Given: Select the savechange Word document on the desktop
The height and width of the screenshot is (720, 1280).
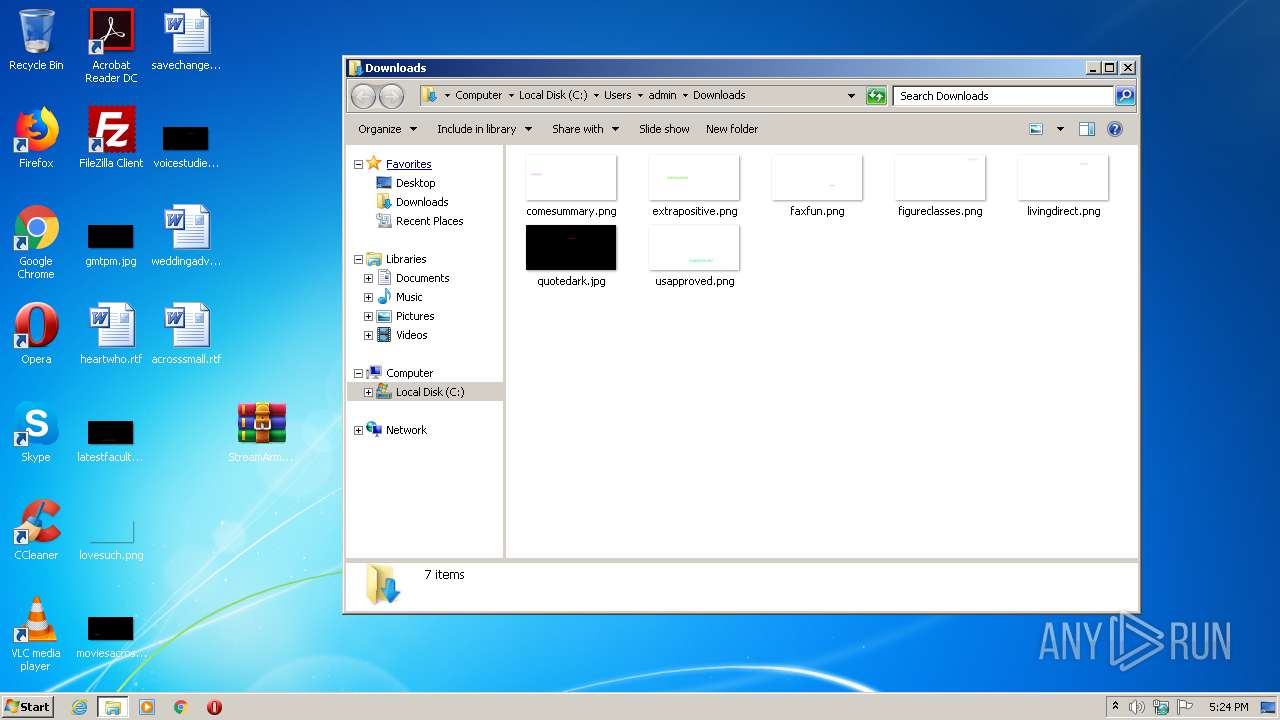Looking at the screenshot, I should tap(186, 40).
